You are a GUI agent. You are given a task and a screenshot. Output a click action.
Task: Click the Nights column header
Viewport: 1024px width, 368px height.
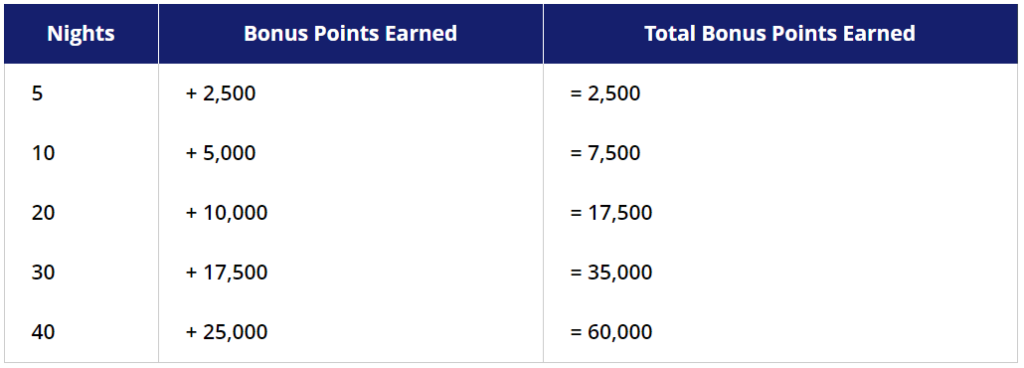[x=81, y=33]
